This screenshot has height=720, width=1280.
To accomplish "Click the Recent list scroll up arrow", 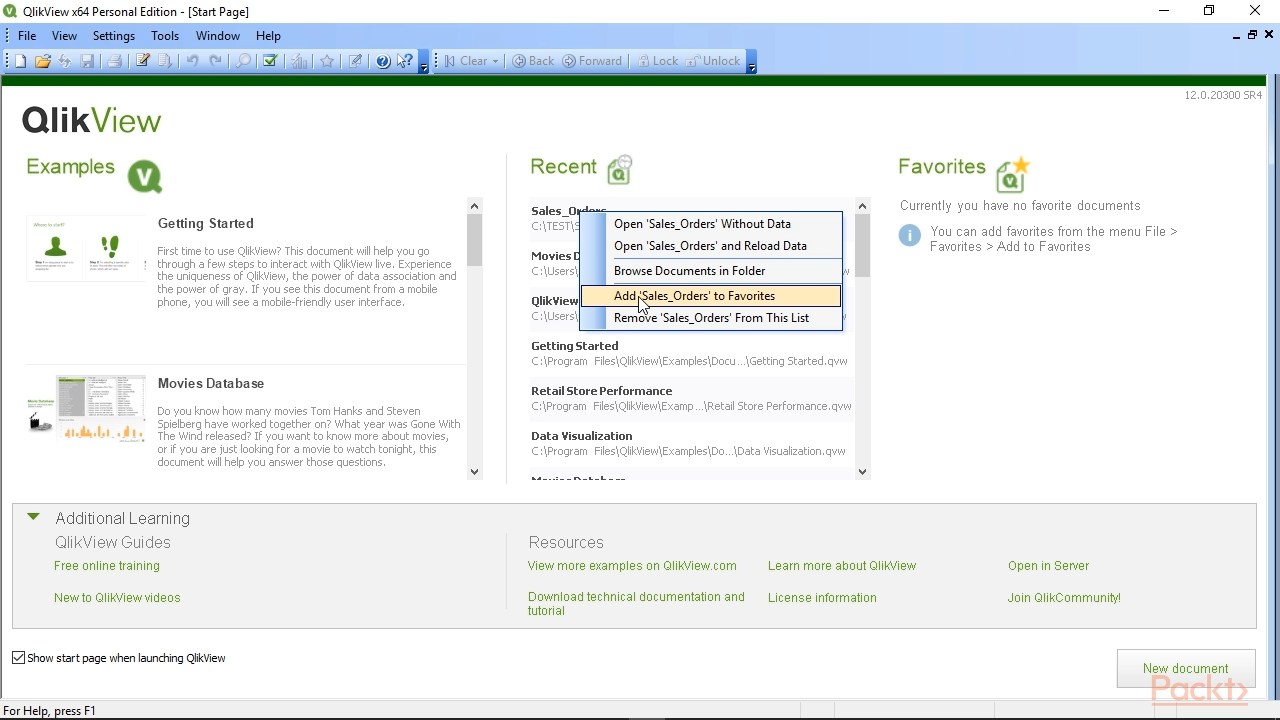I will 862,206.
